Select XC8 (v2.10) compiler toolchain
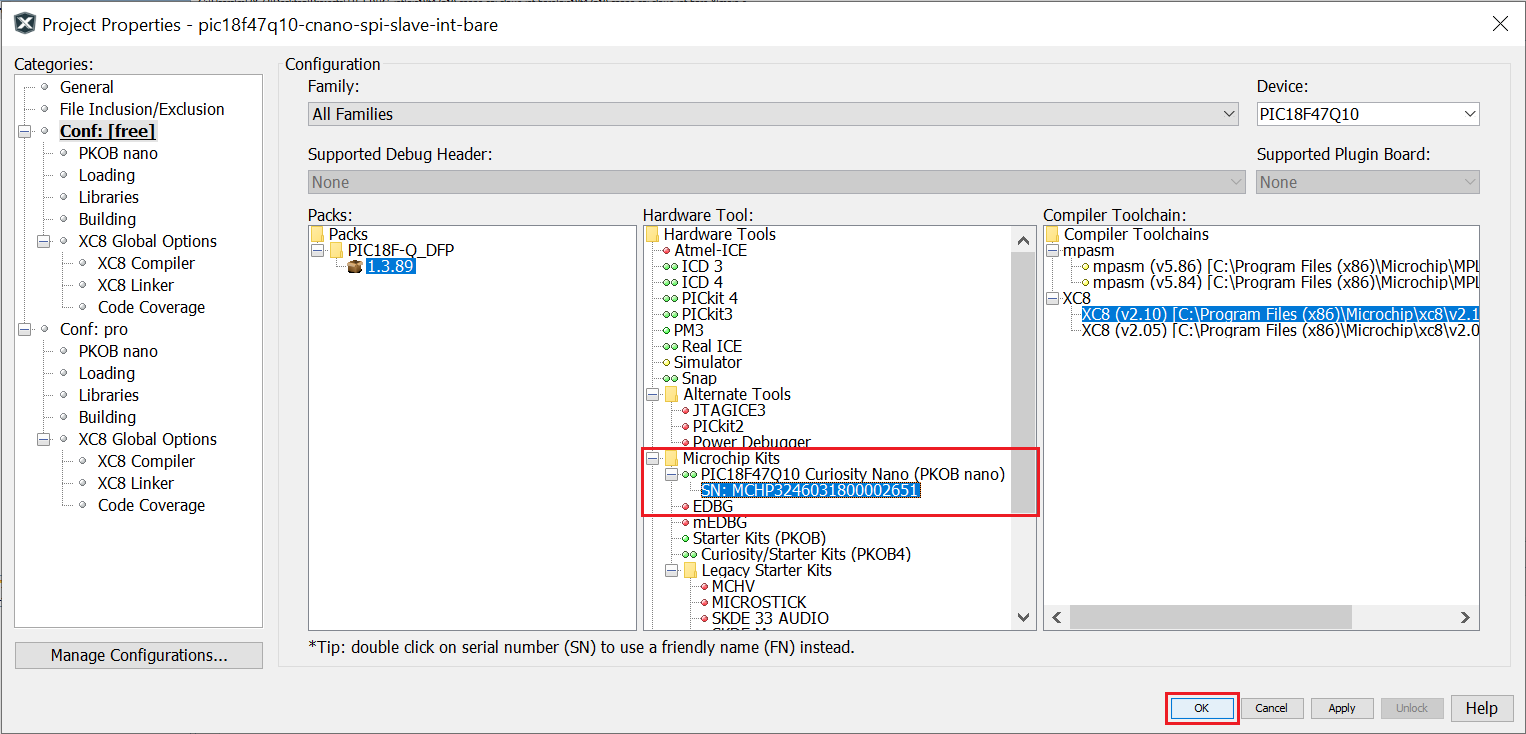Image resolution: width=1526 pixels, height=734 pixels. pos(1280,314)
